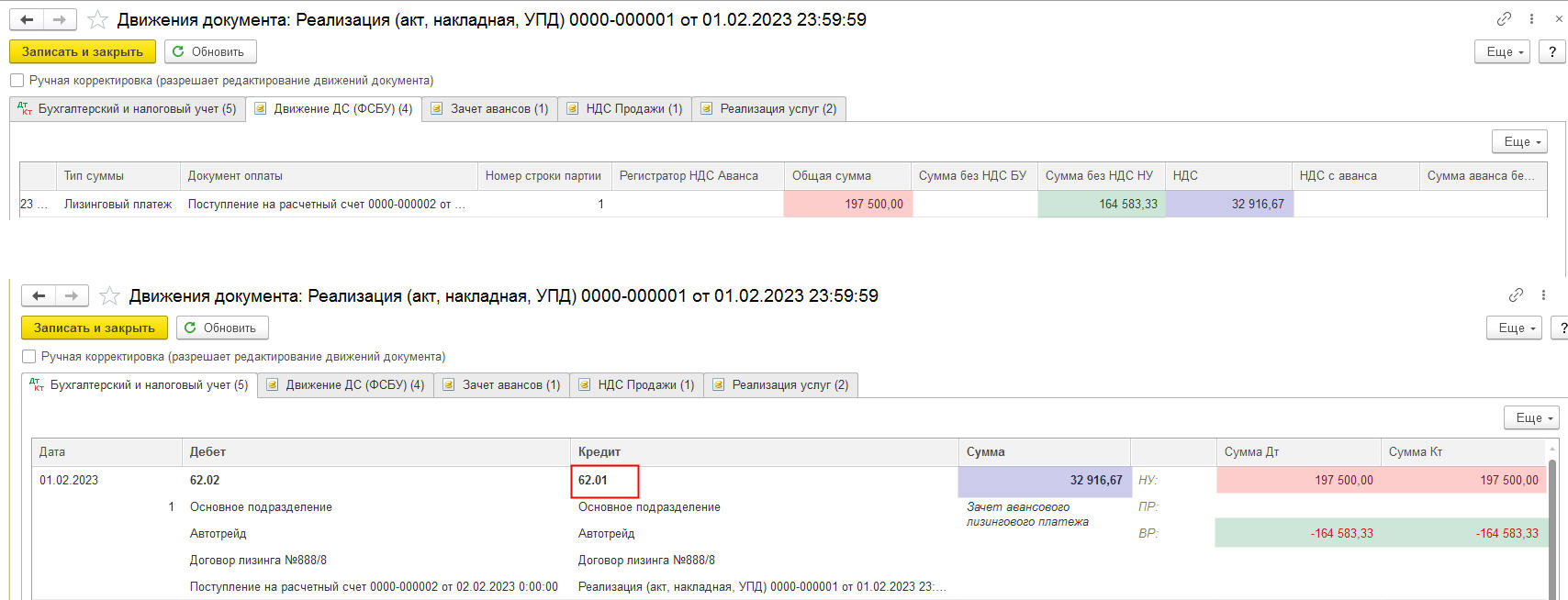Click the chain link icon in bottom window
This screenshot has width=1568, height=600.
[1516, 294]
